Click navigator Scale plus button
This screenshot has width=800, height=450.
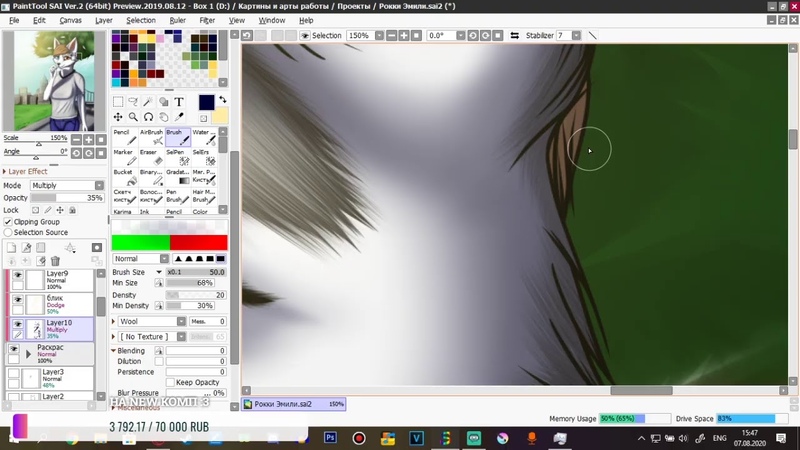pyautogui.click(x=88, y=139)
